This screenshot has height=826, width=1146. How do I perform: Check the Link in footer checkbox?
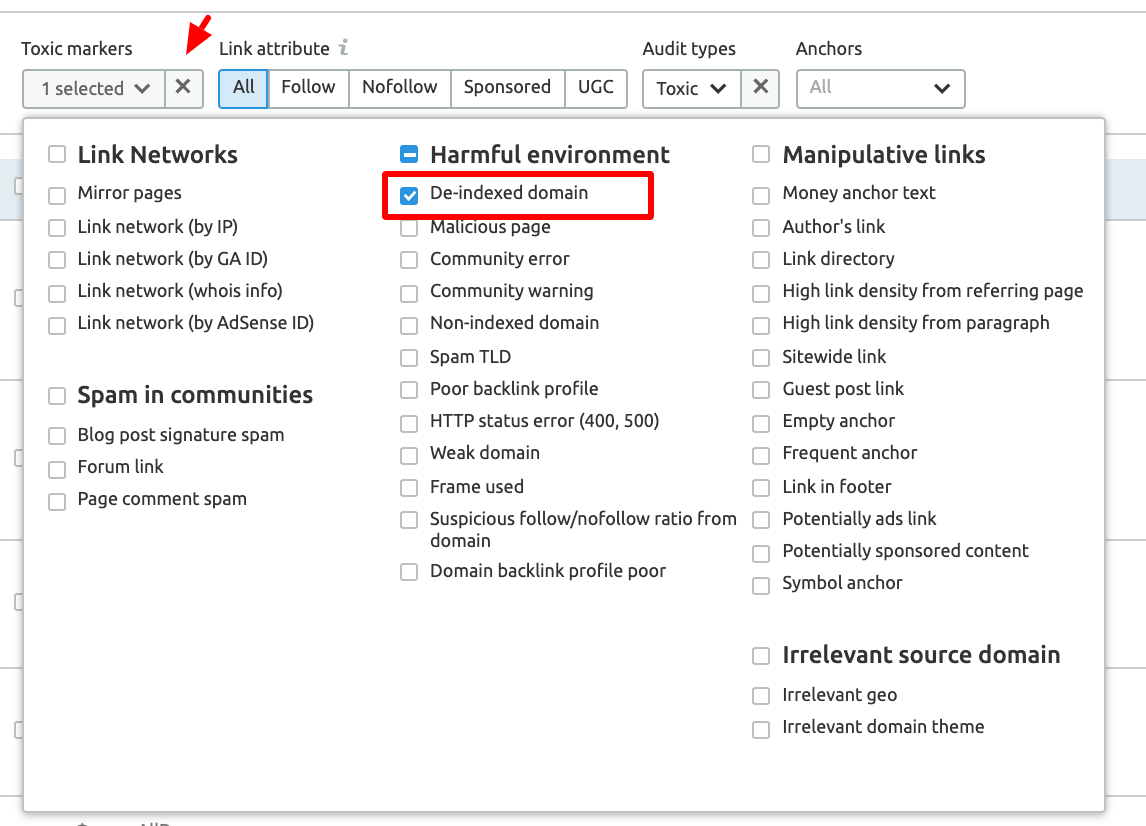click(761, 488)
